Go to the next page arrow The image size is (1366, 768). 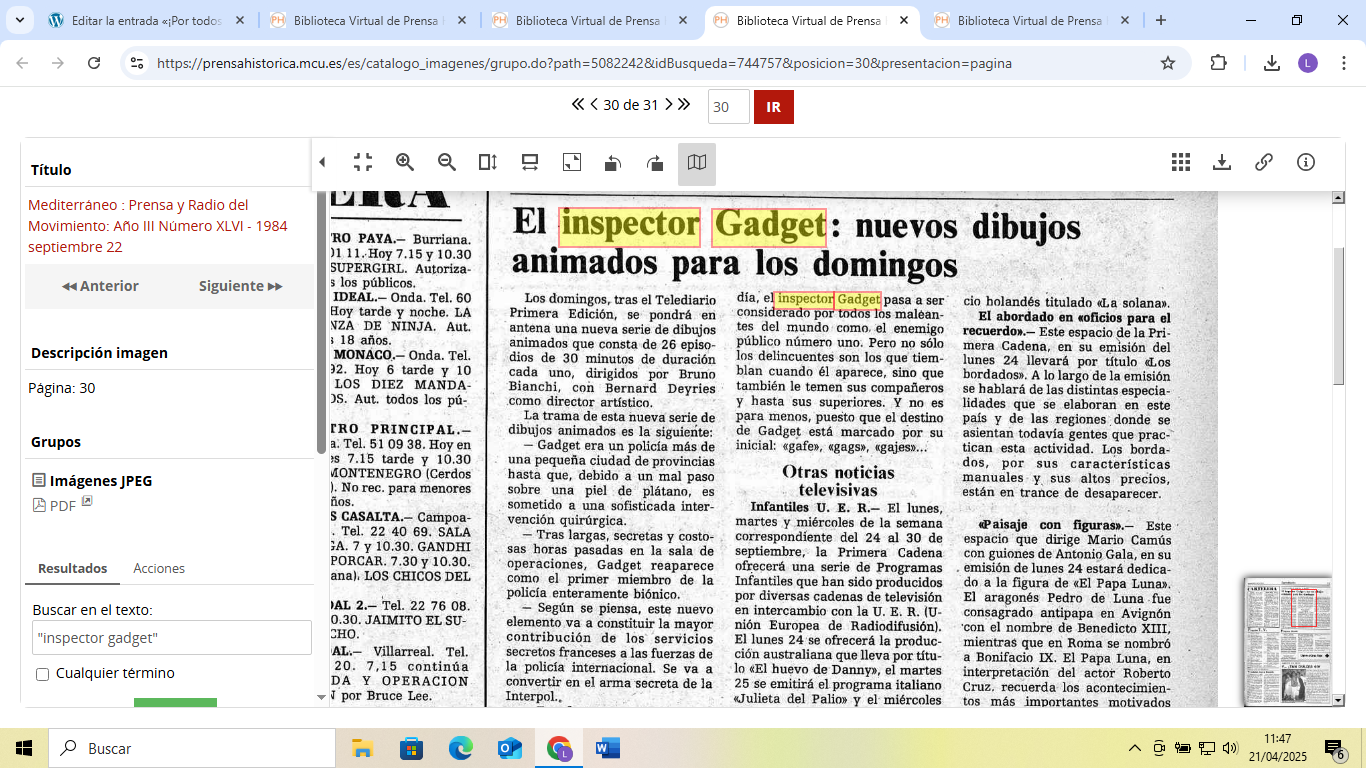[x=668, y=104]
